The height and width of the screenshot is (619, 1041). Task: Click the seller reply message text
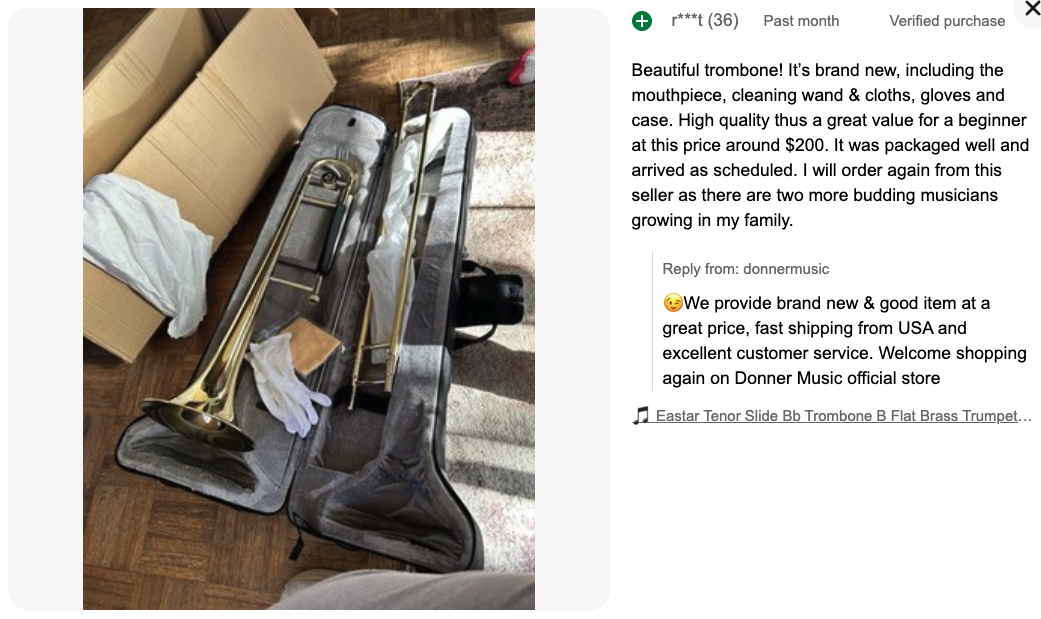click(x=844, y=341)
